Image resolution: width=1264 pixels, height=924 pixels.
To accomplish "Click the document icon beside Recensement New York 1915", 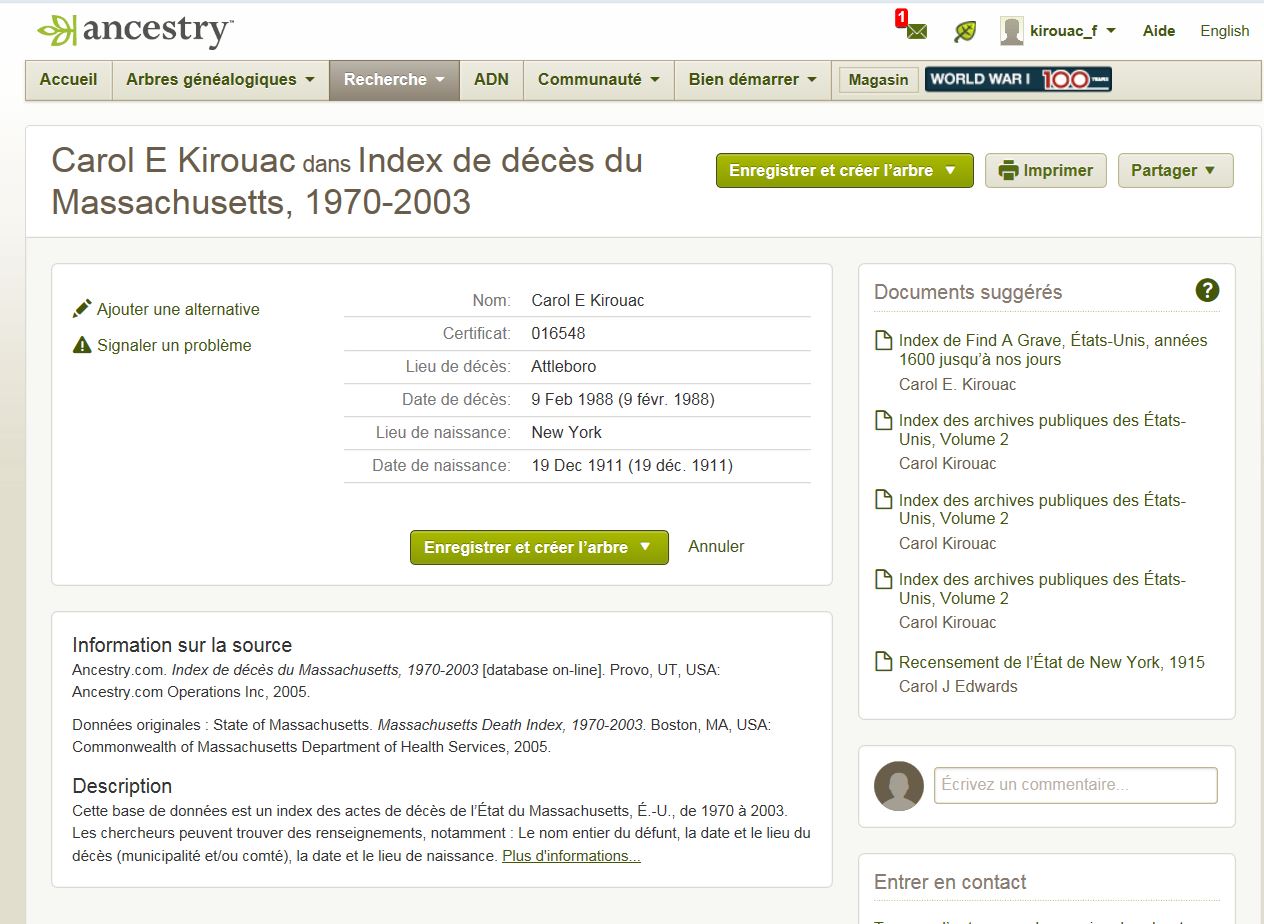I will (x=883, y=662).
